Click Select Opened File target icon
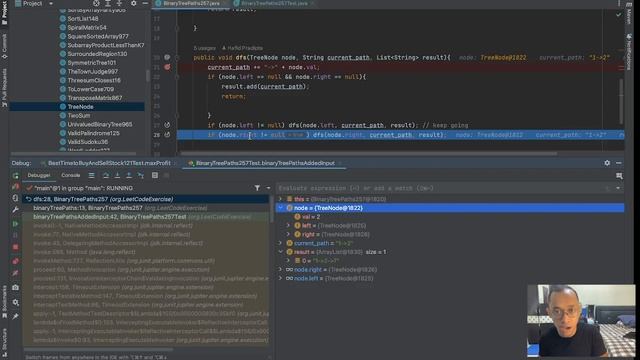 pos(96,3)
